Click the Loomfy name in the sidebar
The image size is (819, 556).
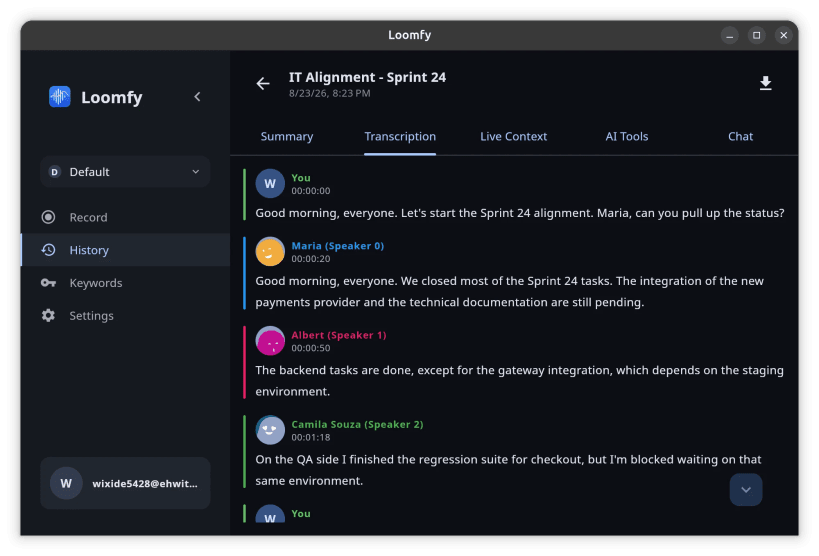point(112,97)
